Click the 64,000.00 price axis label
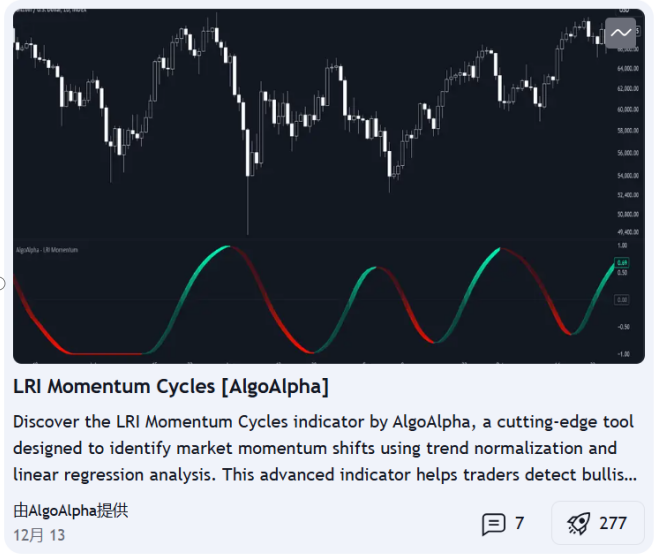Screen dimensions: 659x556 tap(627, 68)
